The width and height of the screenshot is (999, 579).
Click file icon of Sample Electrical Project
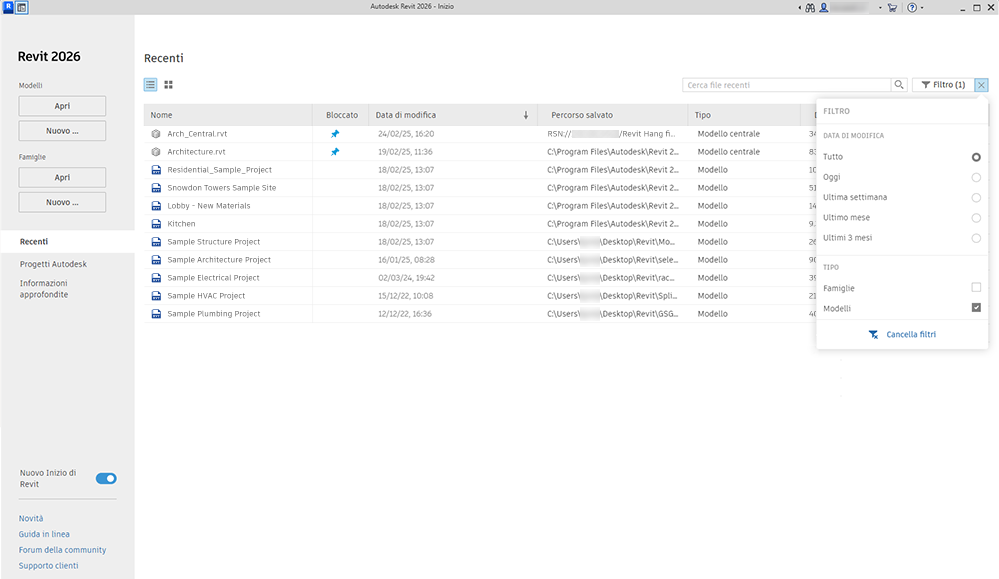point(156,278)
